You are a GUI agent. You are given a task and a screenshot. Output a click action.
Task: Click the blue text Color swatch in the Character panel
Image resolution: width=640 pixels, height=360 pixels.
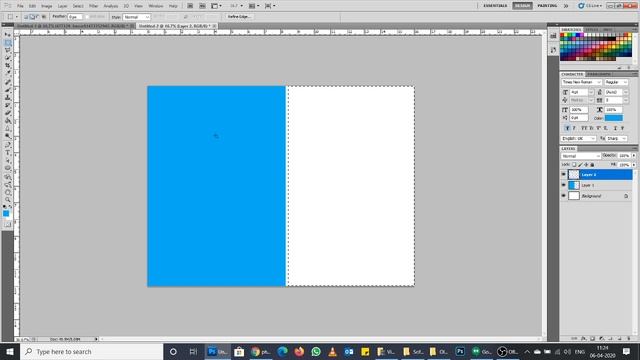click(x=614, y=118)
